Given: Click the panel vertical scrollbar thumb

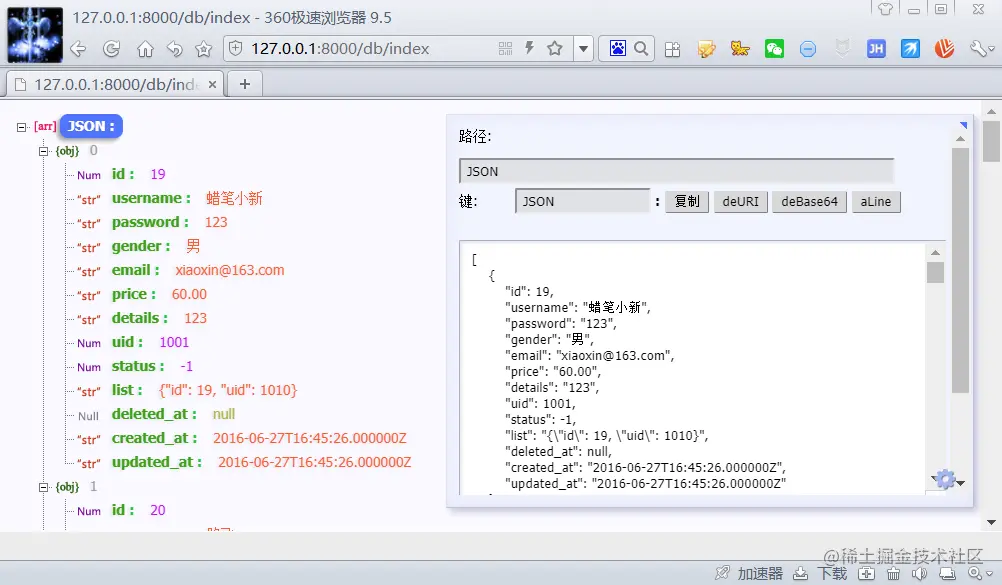Looking at the screenshot, I should pos(960,270).
